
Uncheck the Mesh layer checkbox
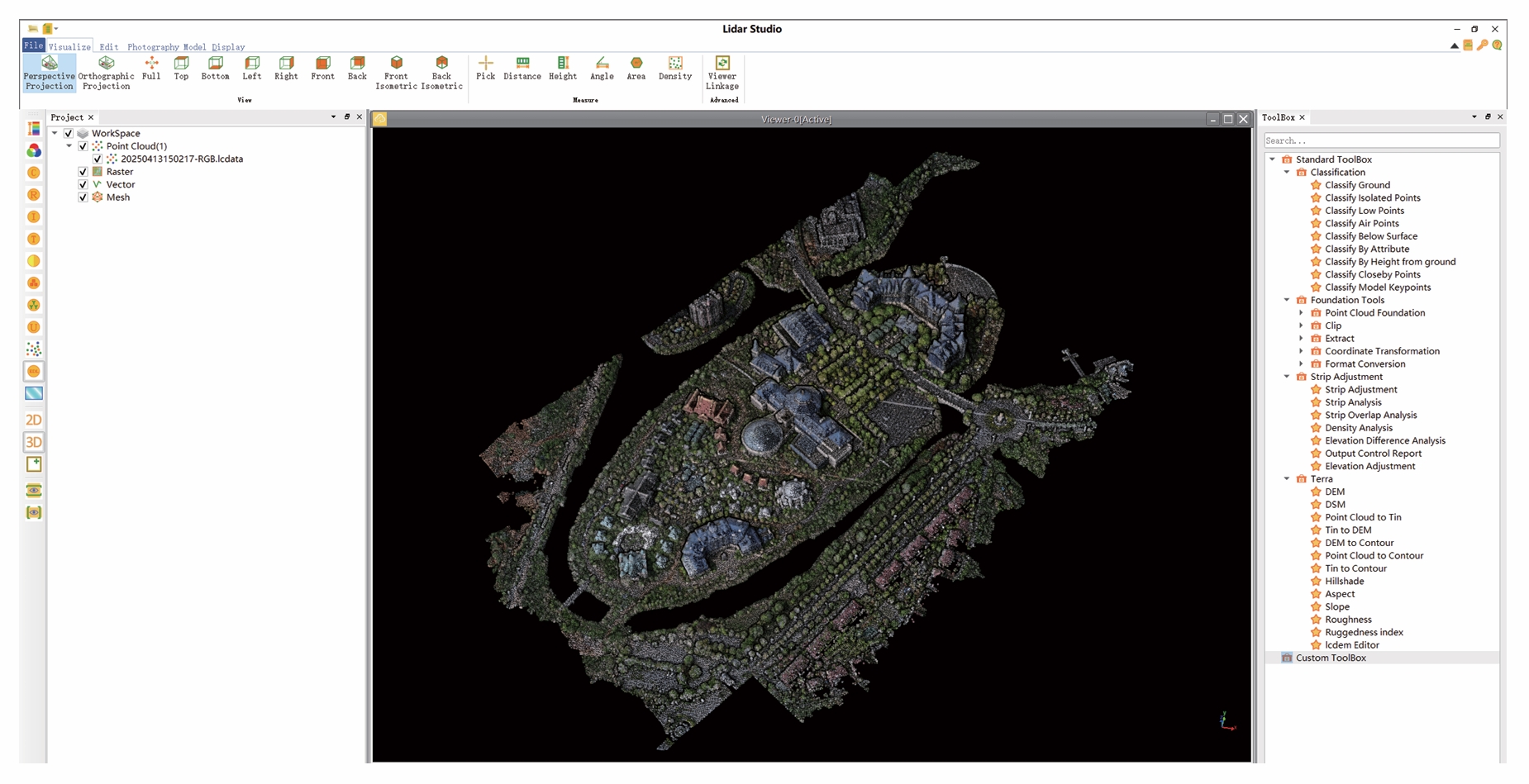click(83, 197)
